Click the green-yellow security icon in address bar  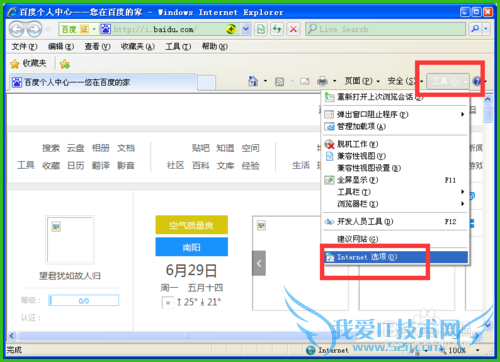231,29
